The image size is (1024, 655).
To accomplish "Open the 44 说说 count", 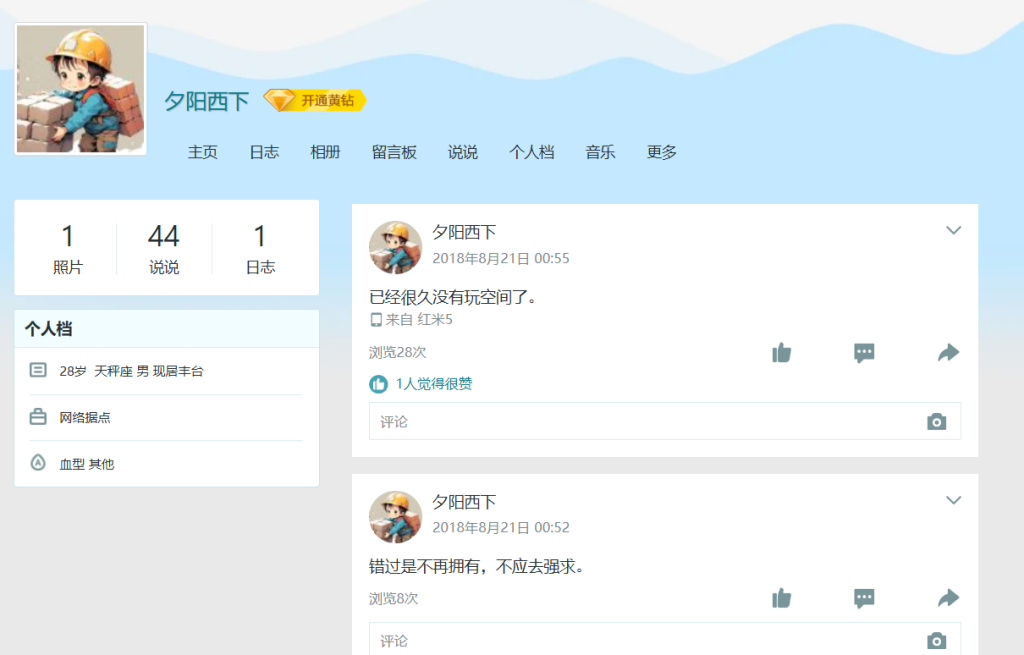I will click(164, 248).
